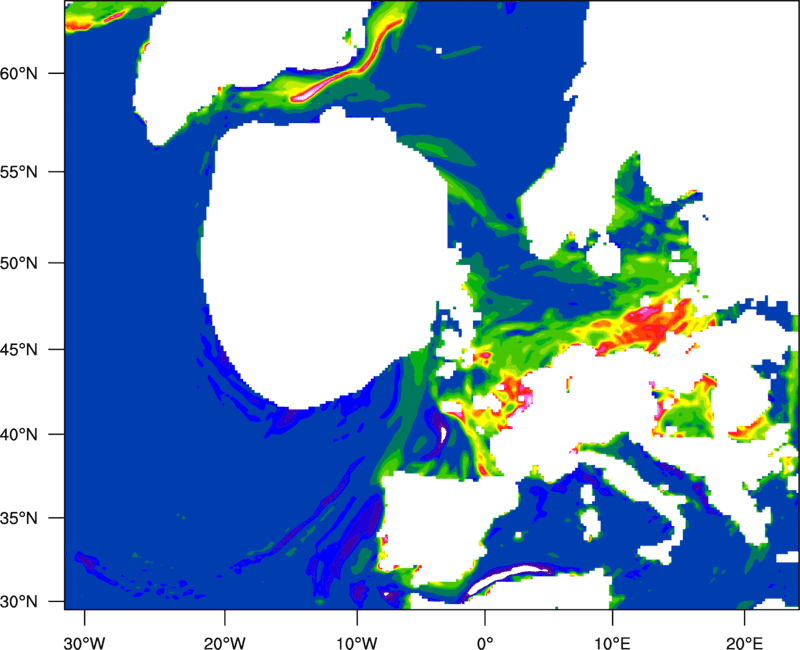This screenshot has width=800, height=650.
Task: Click the 20°W longitude label
Action: point(225,643)
